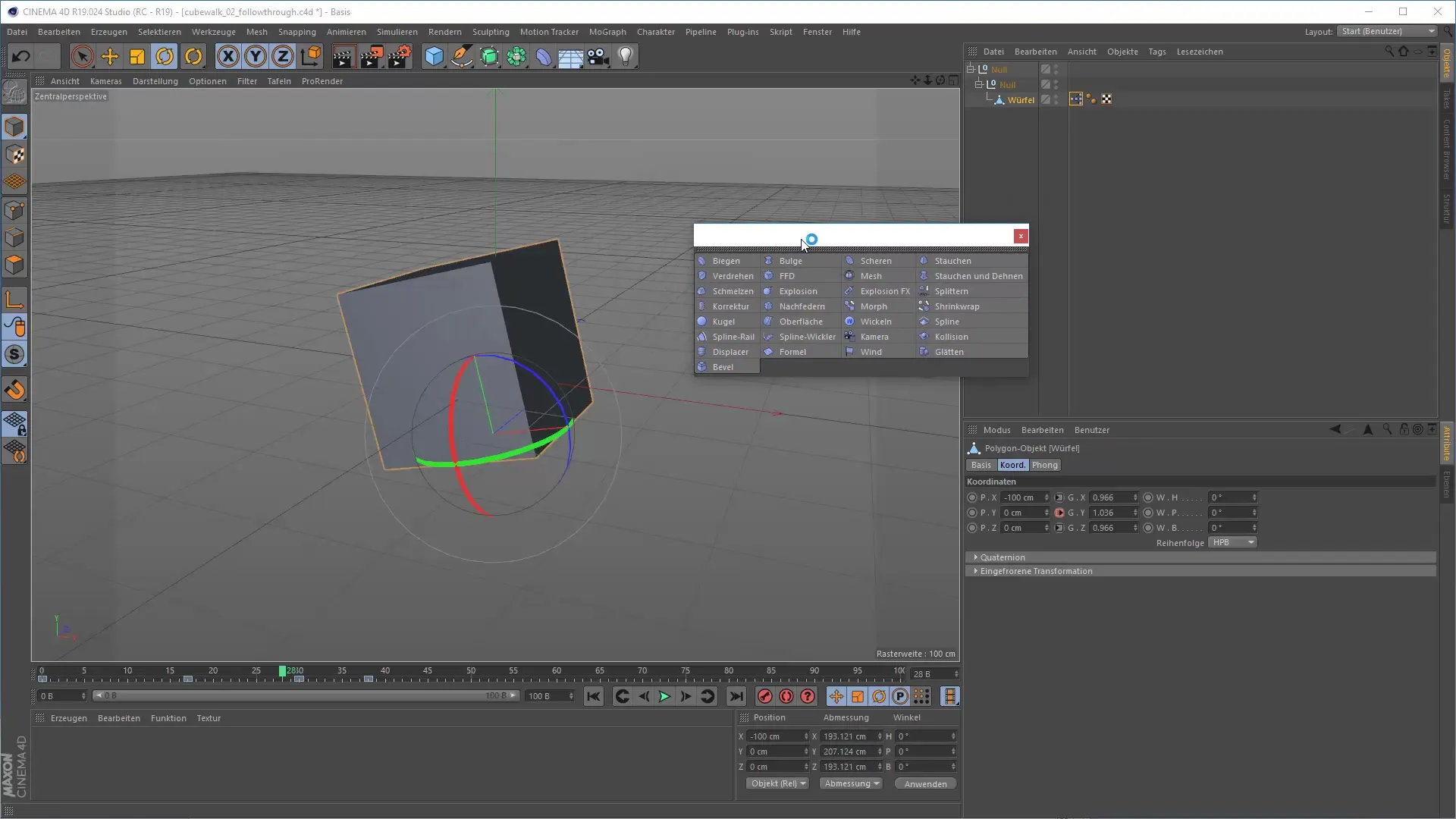
Task: Open the Simulieren menu
Action: (x=397, y=32)
